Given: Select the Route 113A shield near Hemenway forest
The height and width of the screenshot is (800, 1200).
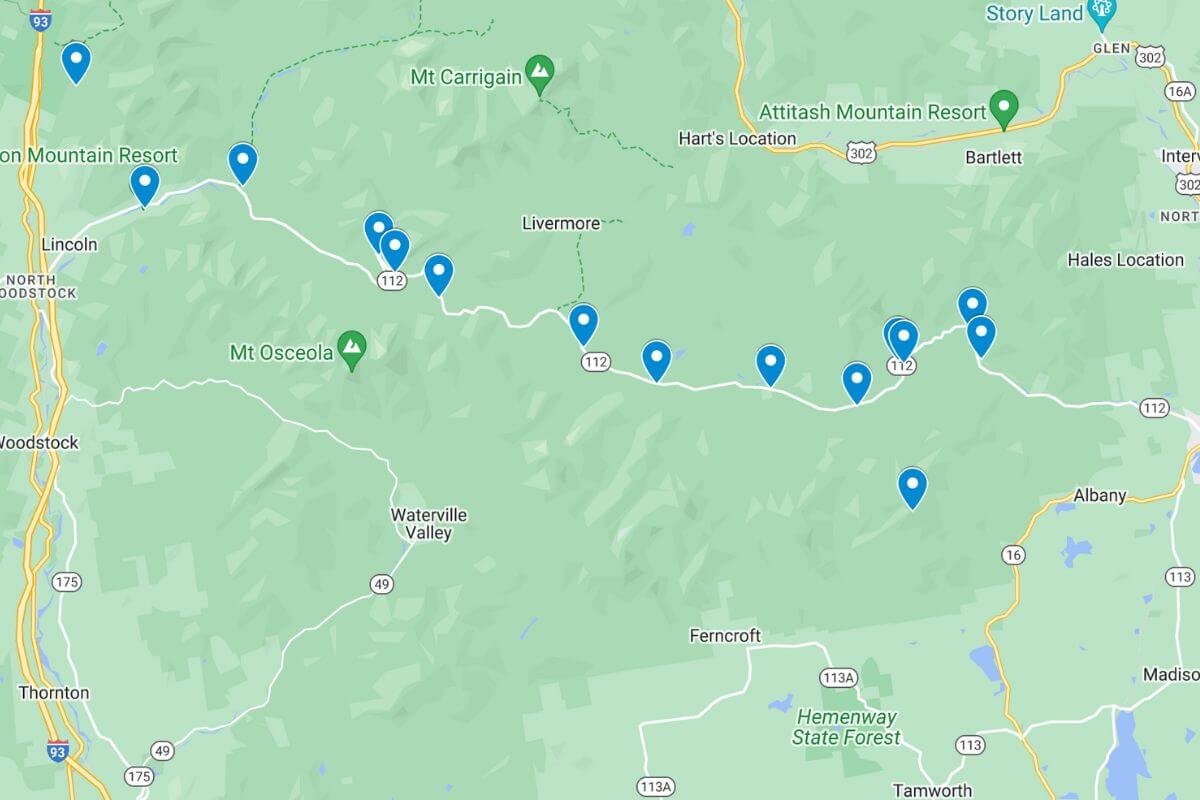Looking at the screenshot, I should (x=838, y=678).
